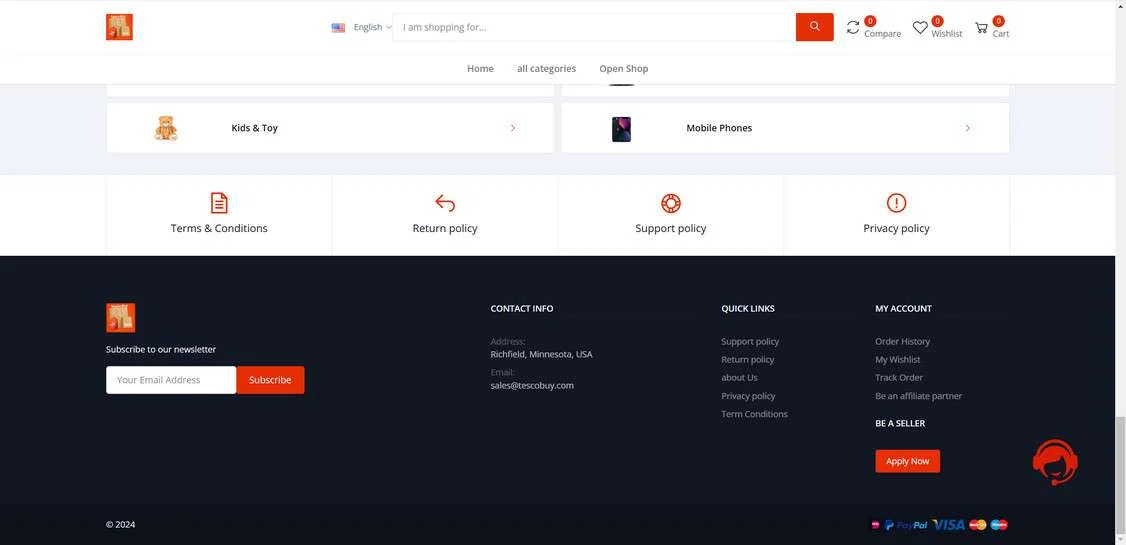The width and height of the screenshot is (1126, 545).
Task: Open the Support policy quick link in footer
Action: click(750, 342)
